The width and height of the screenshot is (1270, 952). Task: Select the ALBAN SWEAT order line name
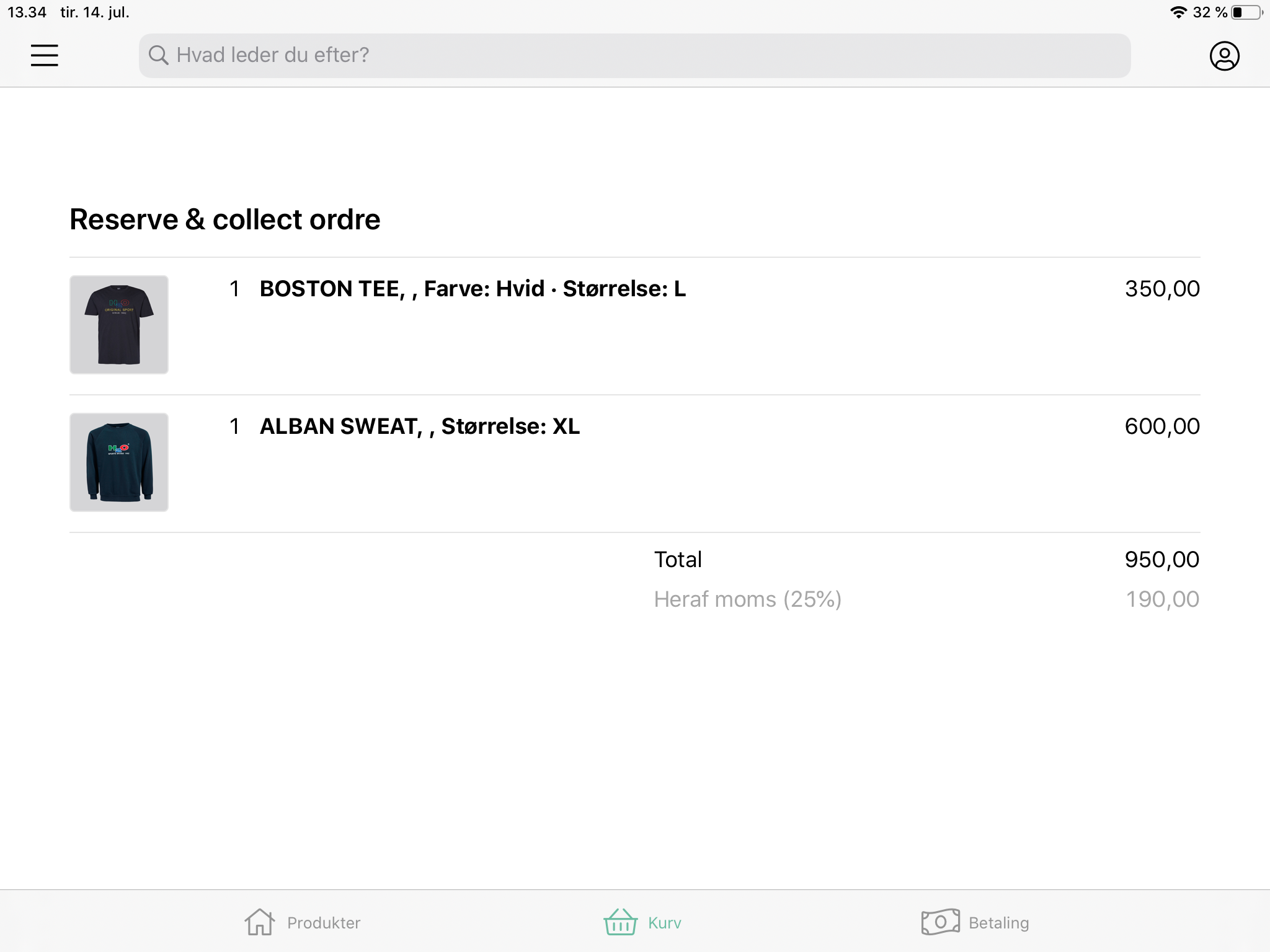[420, 426]
